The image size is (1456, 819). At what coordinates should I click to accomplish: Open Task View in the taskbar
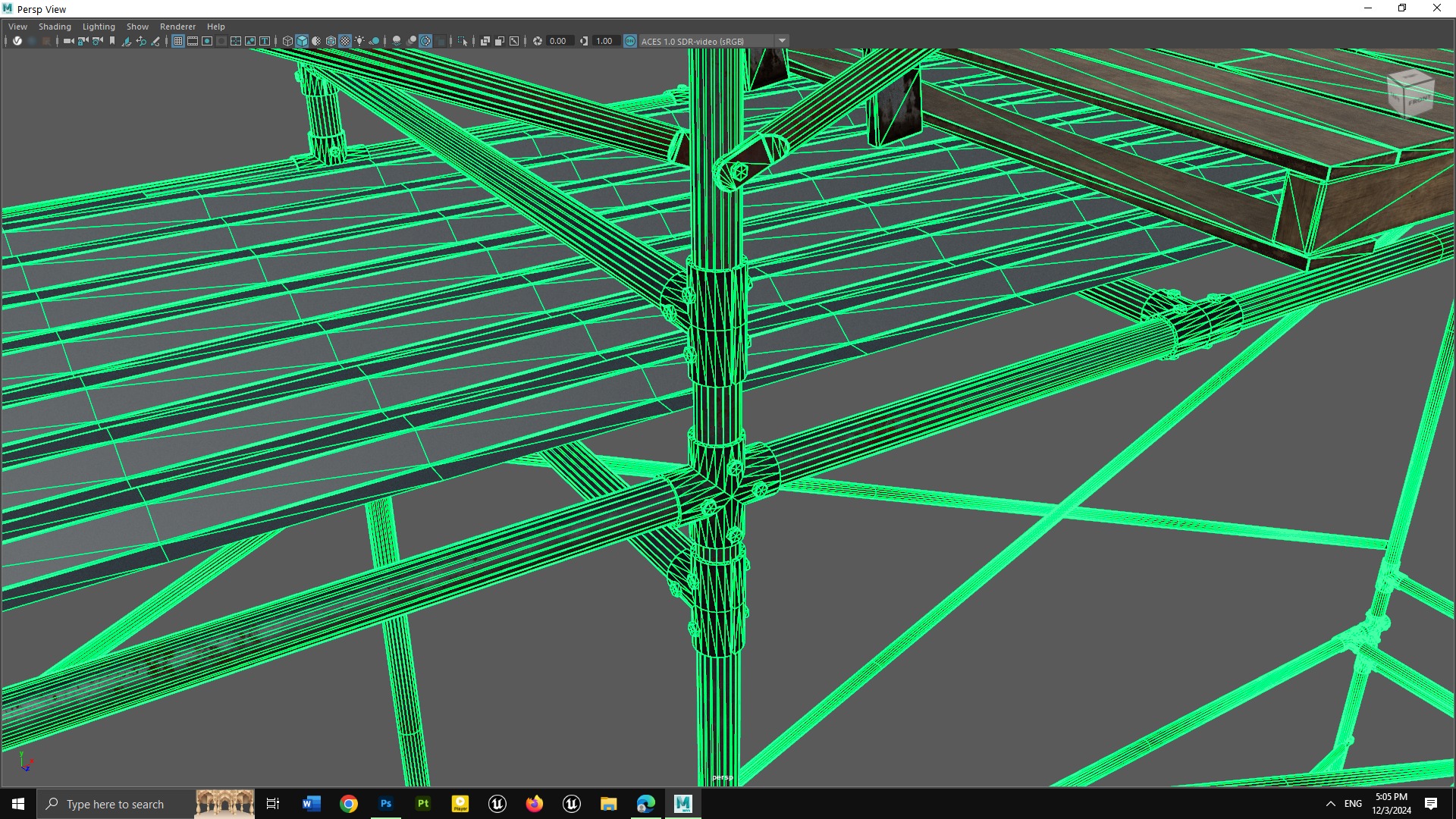click(x=273, y=804)
